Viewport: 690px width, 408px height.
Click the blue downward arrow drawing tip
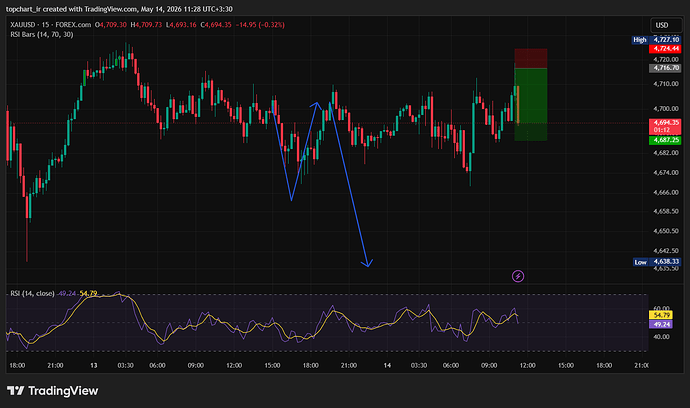[x=367, y=263]
